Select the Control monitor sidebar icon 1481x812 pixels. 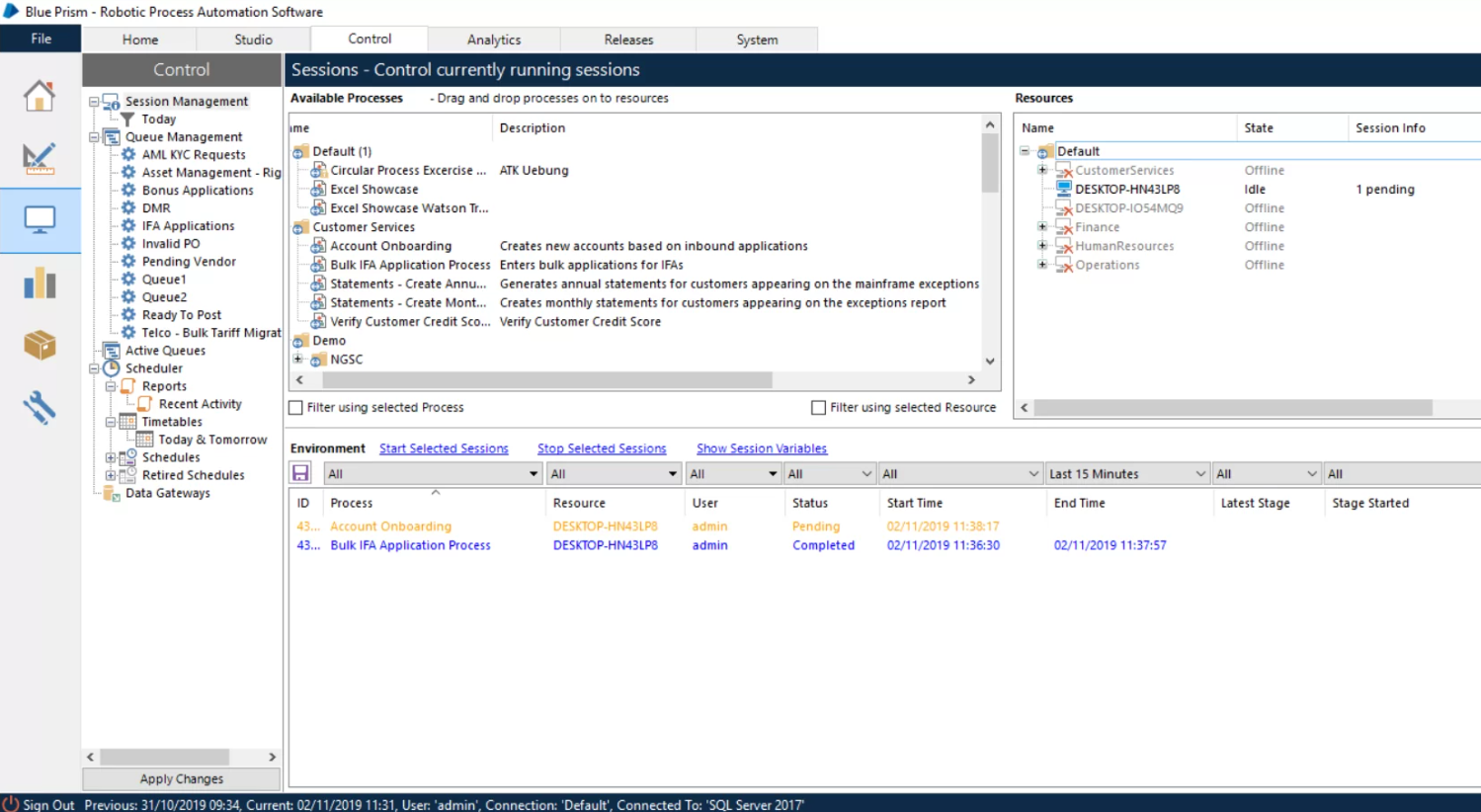pyautogui.click(x=40, y=219)
